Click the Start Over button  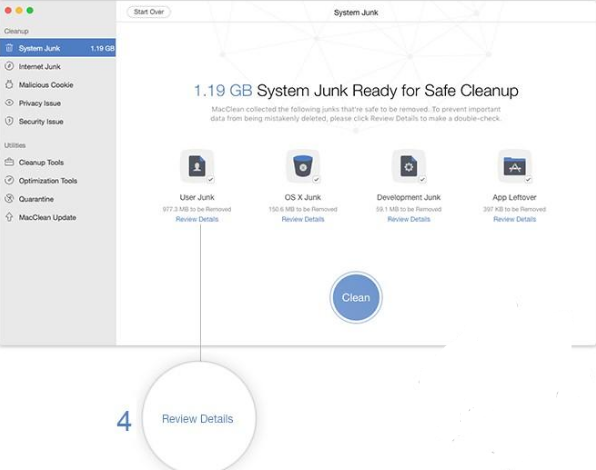[x=149, y=12]
